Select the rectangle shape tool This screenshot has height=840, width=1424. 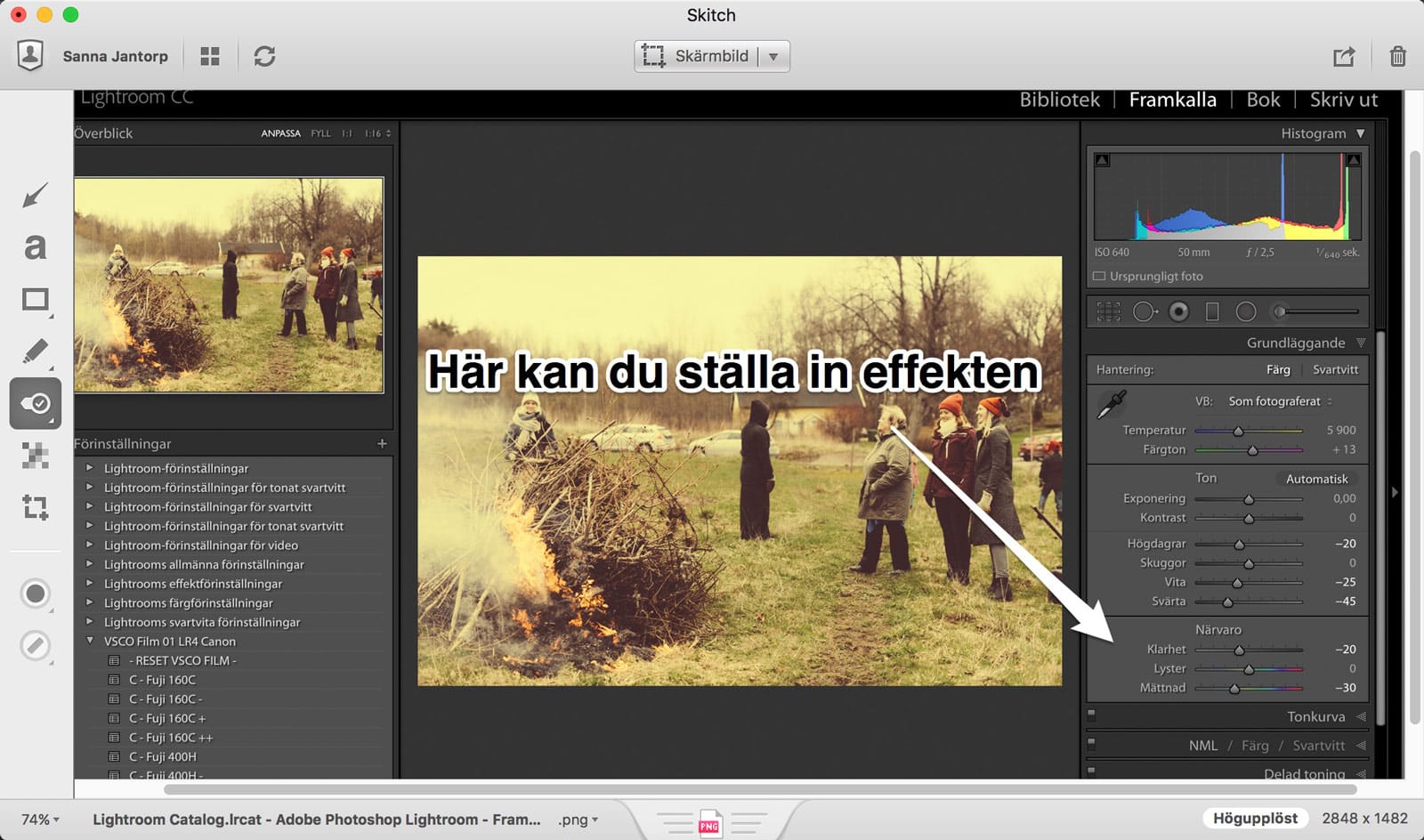coord(35,300)
